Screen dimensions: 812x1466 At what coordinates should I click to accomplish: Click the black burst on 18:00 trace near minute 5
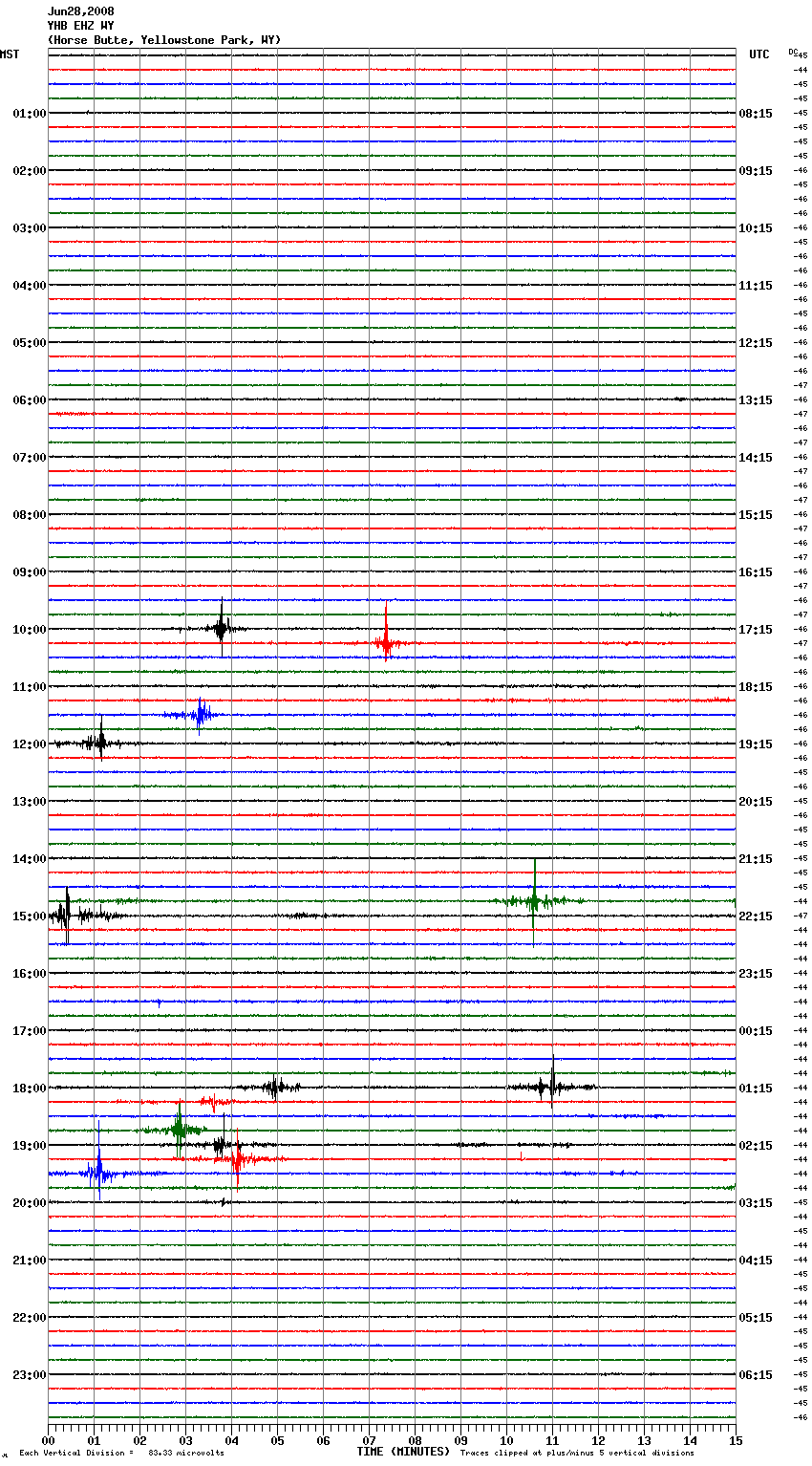click(275, 1087)
